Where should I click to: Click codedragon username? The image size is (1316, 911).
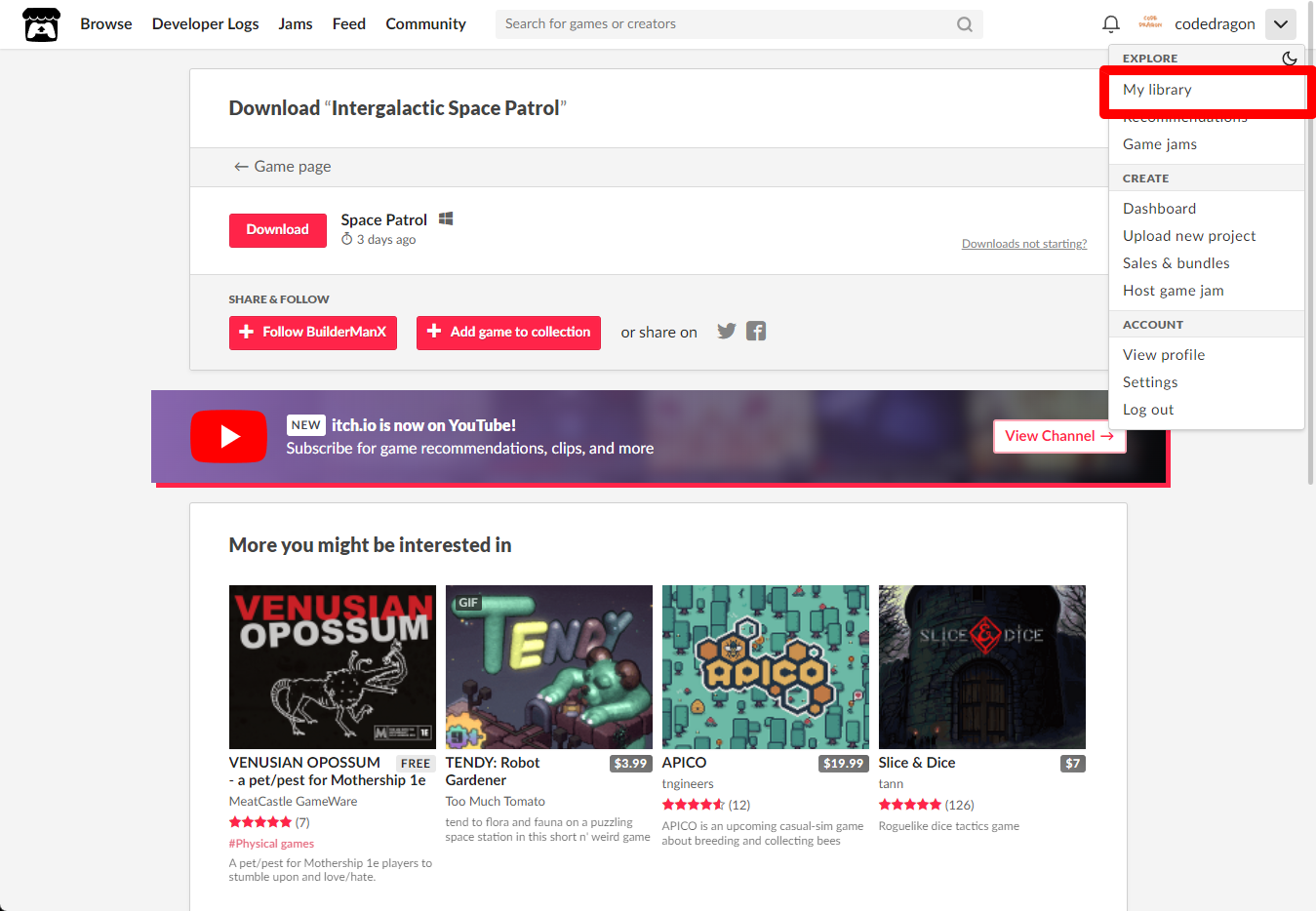point(1215,24)
